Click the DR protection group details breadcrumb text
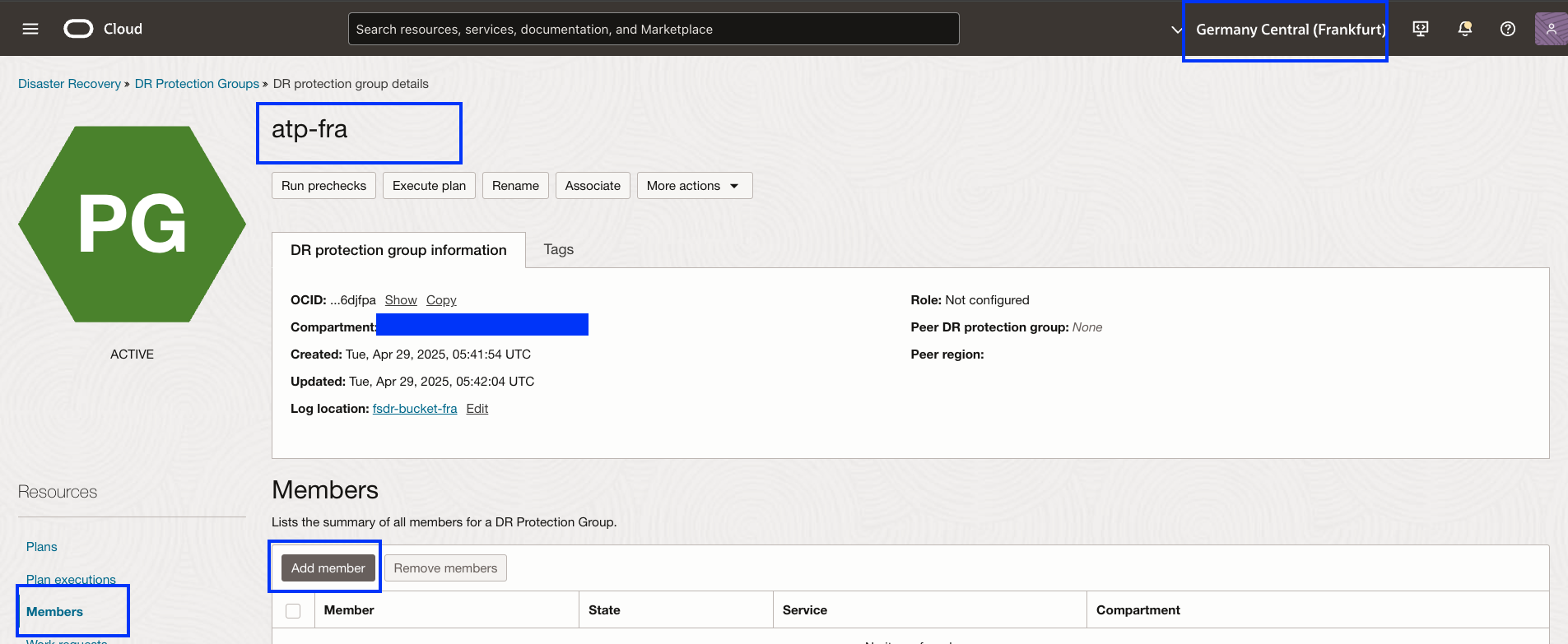Image resolution: width=1568 pixels, height=644 pixels. coord(351,84)
